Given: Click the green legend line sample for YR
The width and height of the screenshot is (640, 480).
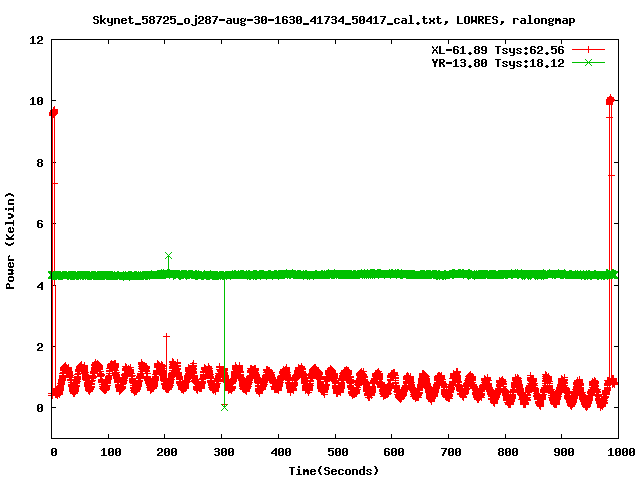Looking at the screenshot, I should (x=588, y=63).
